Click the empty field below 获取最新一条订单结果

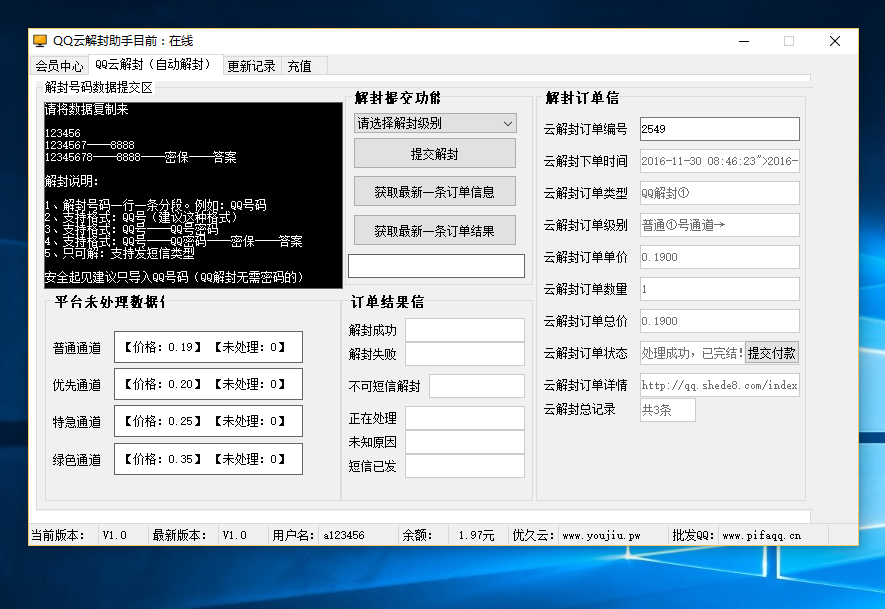pos(436,266)
